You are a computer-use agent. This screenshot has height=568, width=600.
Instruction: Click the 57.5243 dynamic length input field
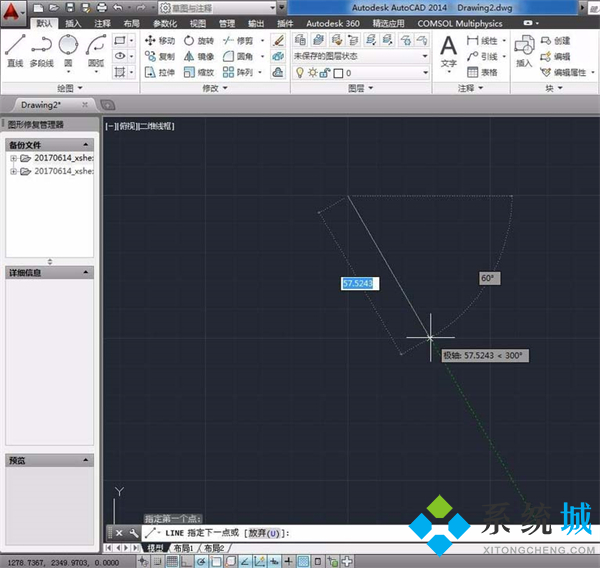tap(358, 284)
